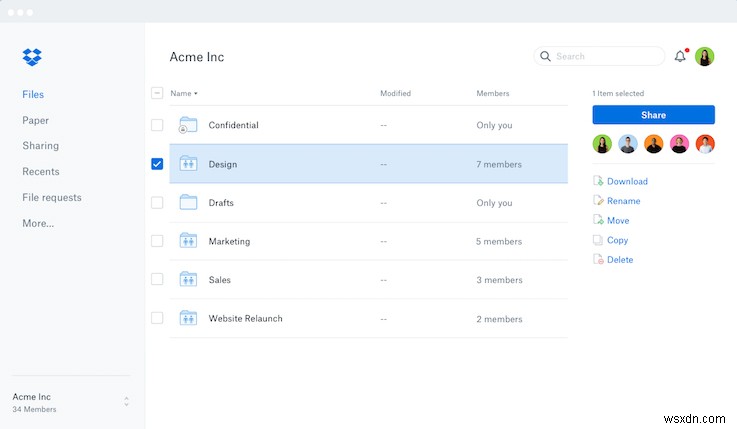Open the notifications bell
Viewport: 737px width, 429px height.
(x=680, y=57)
